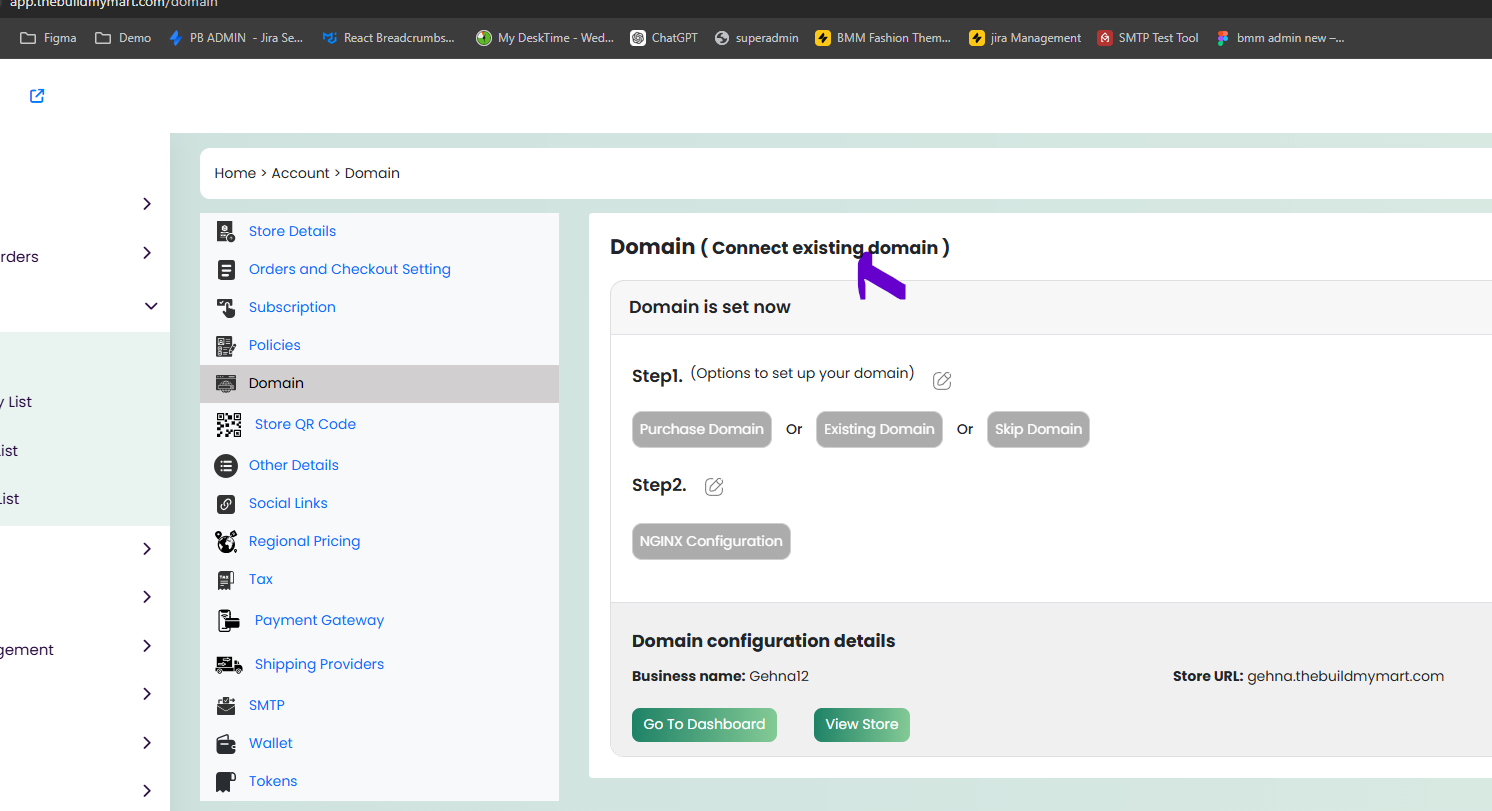Click the Skip Domain button
The image size is (1492, 811).
[x=1038, y=429]
